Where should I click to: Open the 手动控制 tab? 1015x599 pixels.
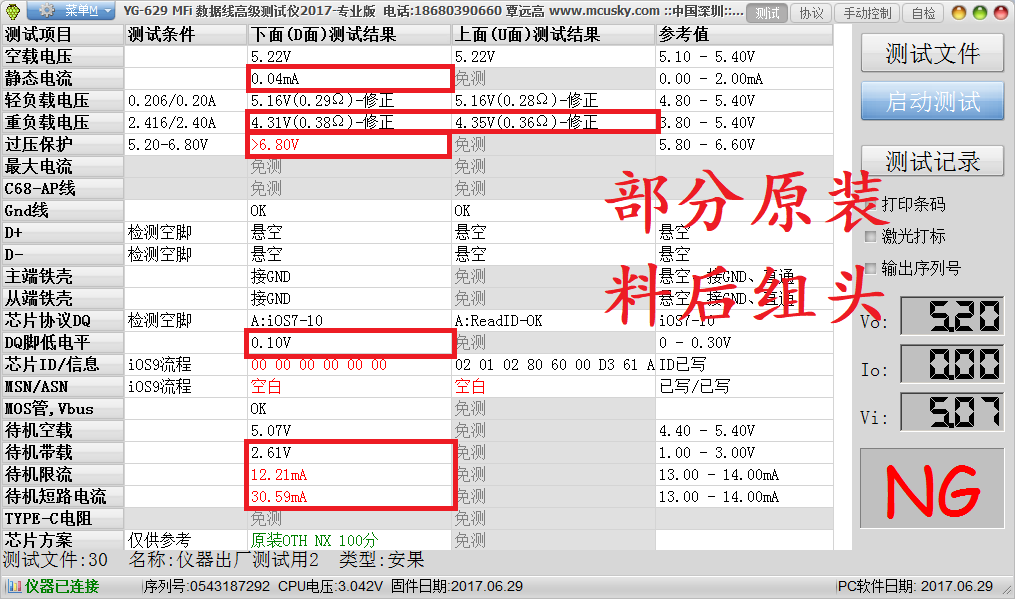[866, 13]
